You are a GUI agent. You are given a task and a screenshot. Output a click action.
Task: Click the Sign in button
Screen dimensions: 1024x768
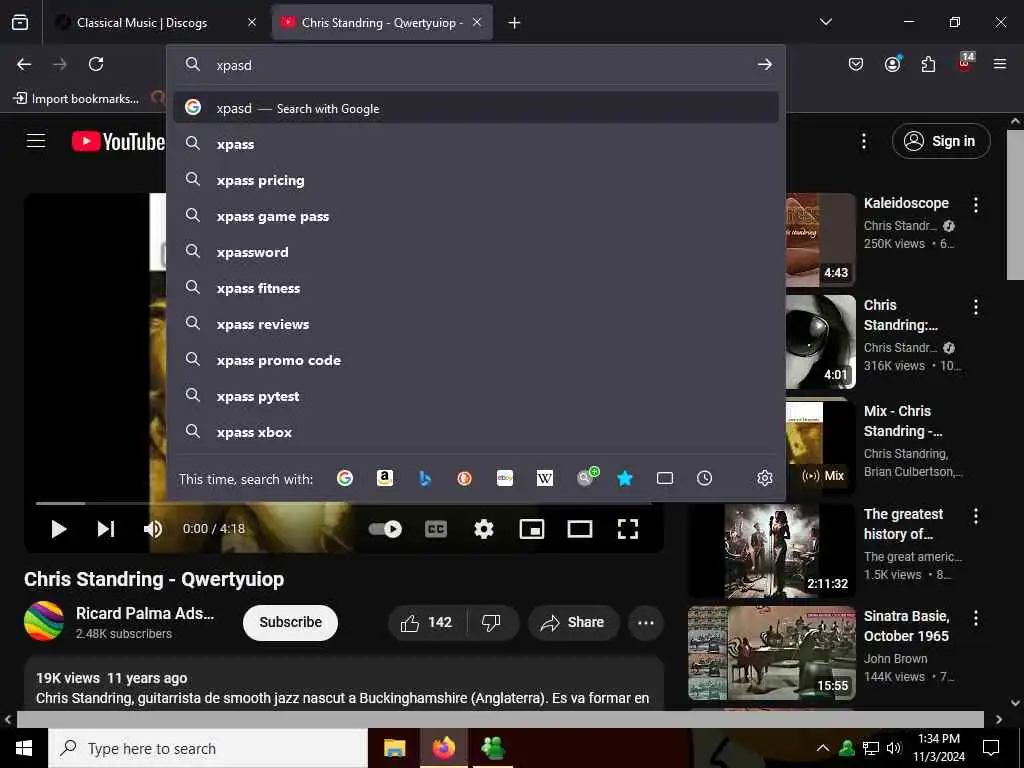pos(941,141)
